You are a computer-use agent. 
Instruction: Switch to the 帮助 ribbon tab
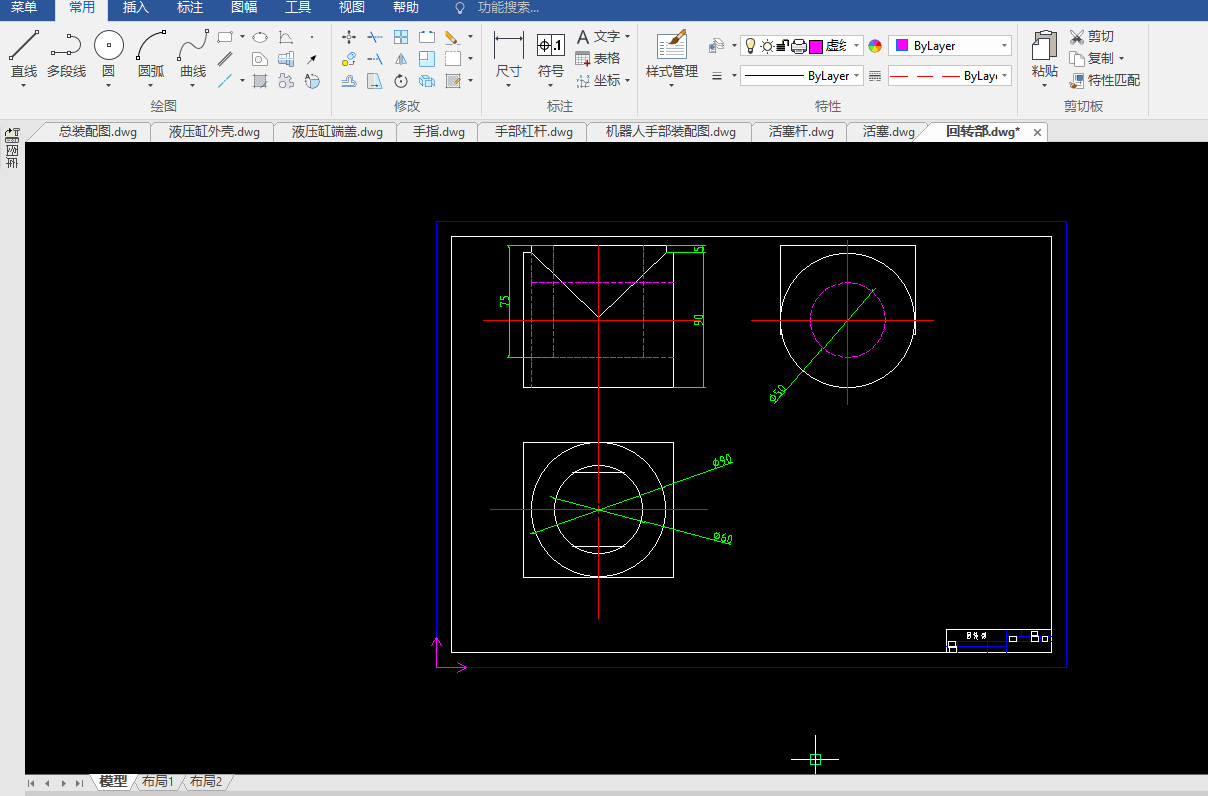[406, 8]
